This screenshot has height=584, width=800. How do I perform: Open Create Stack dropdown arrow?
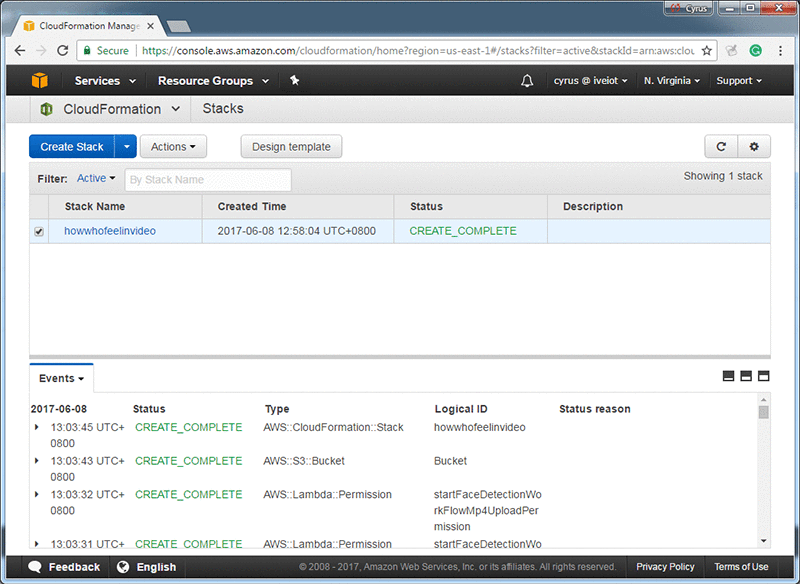point(127,147)
